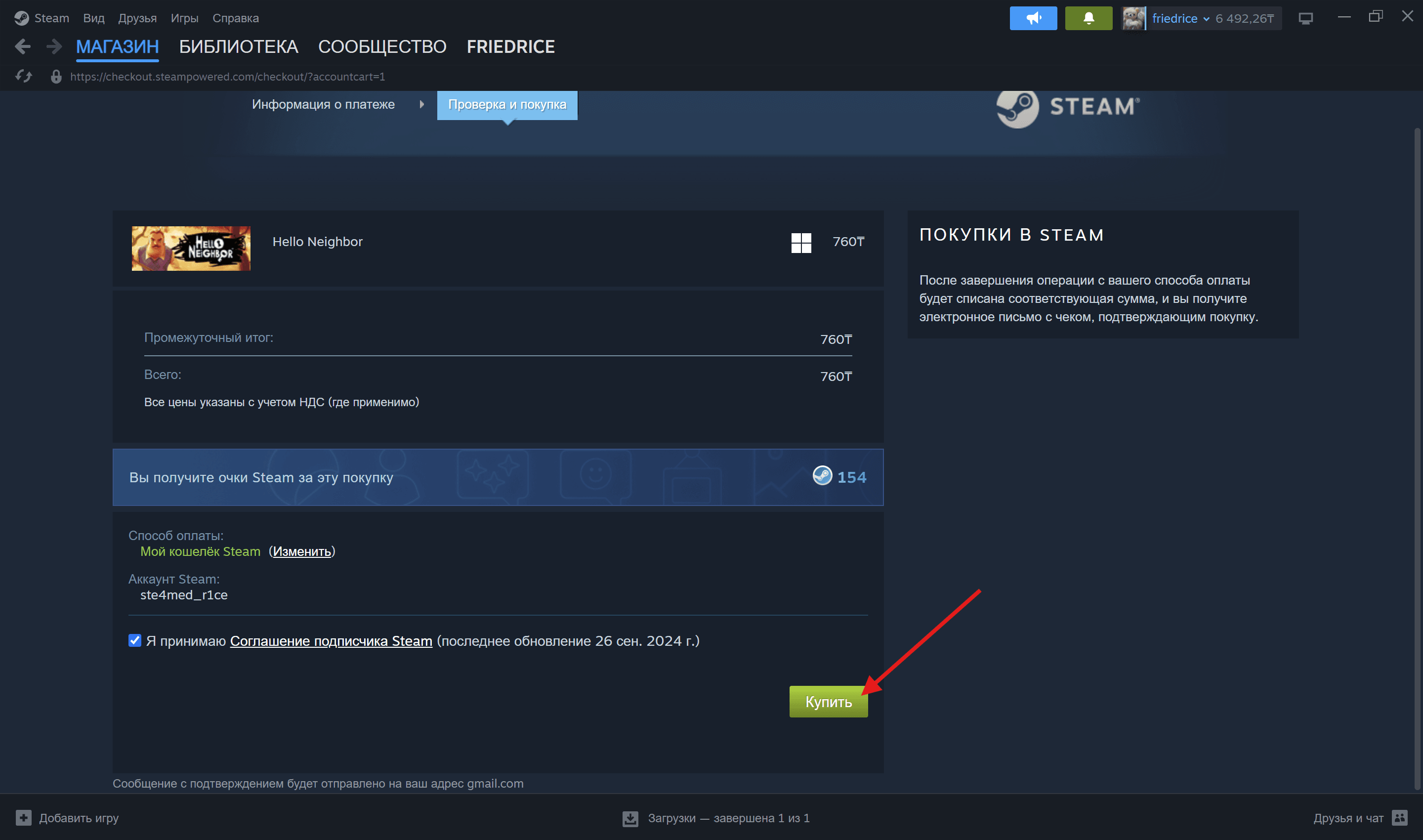This screenshot has height=840, width=1423.
Task: Click the STEAM logo in checkout header
Action: pyautogui.click(x=1068, y=108)
